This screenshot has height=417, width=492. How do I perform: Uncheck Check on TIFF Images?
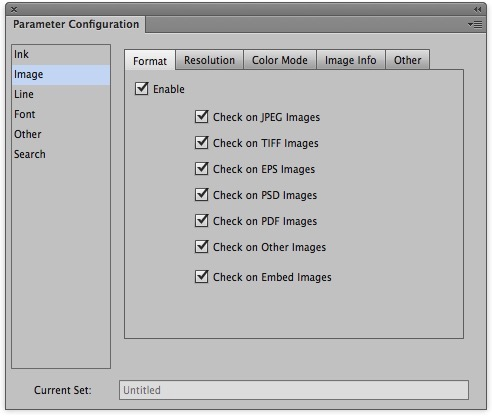pyautogui.click(x=202, y=143)
